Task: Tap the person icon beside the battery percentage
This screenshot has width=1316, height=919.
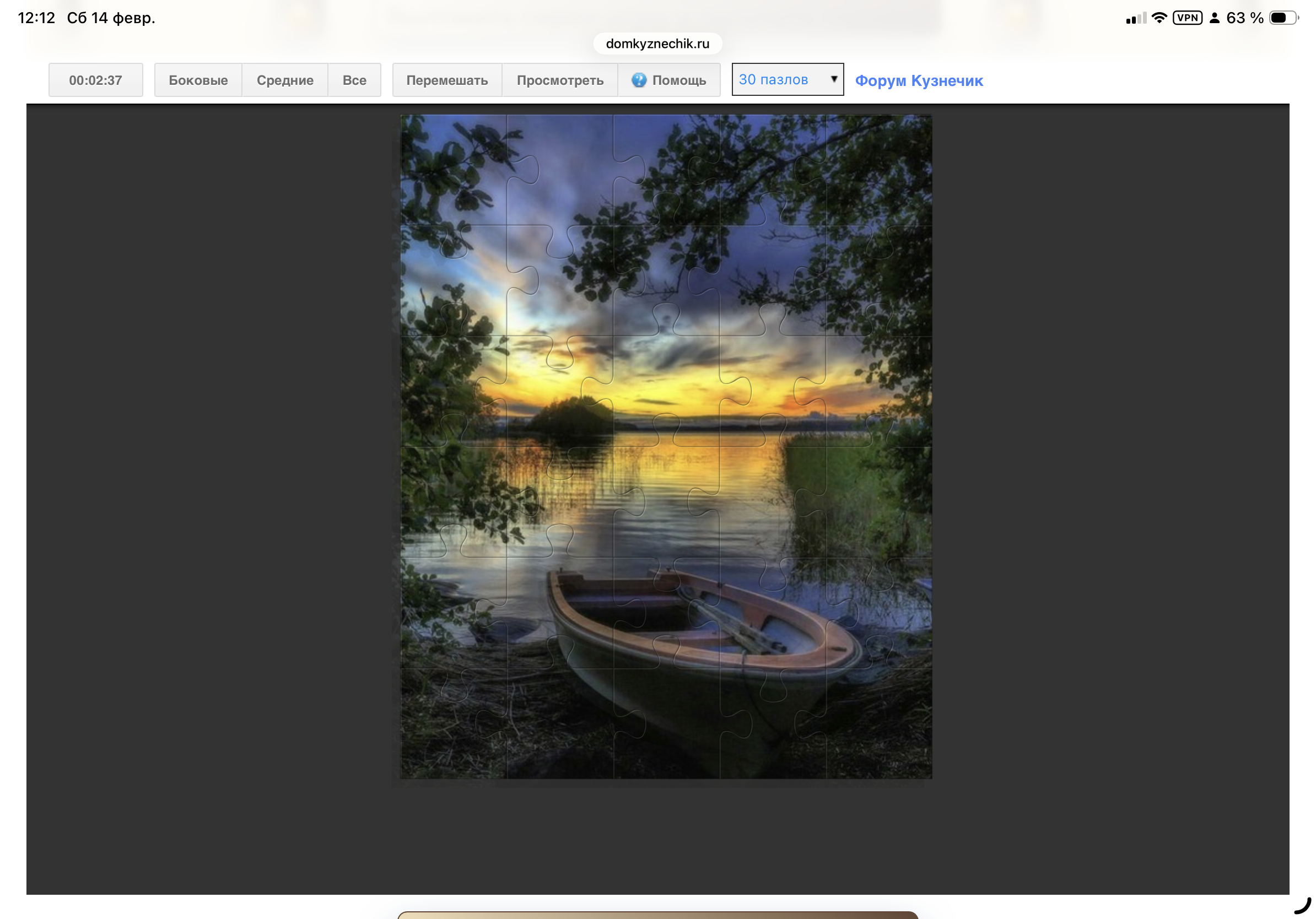Action: [1214, 18]
